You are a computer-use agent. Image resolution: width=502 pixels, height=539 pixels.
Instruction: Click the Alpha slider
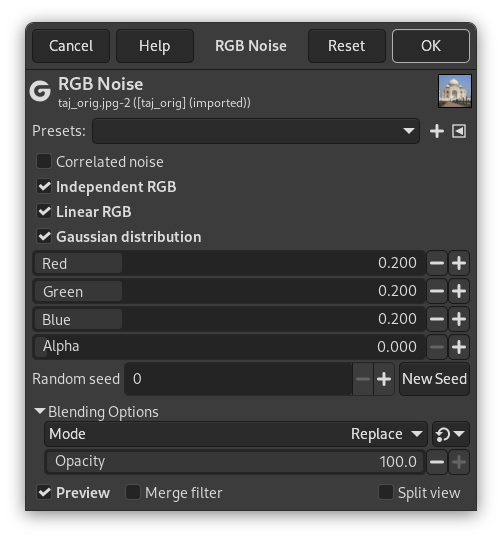229,347
